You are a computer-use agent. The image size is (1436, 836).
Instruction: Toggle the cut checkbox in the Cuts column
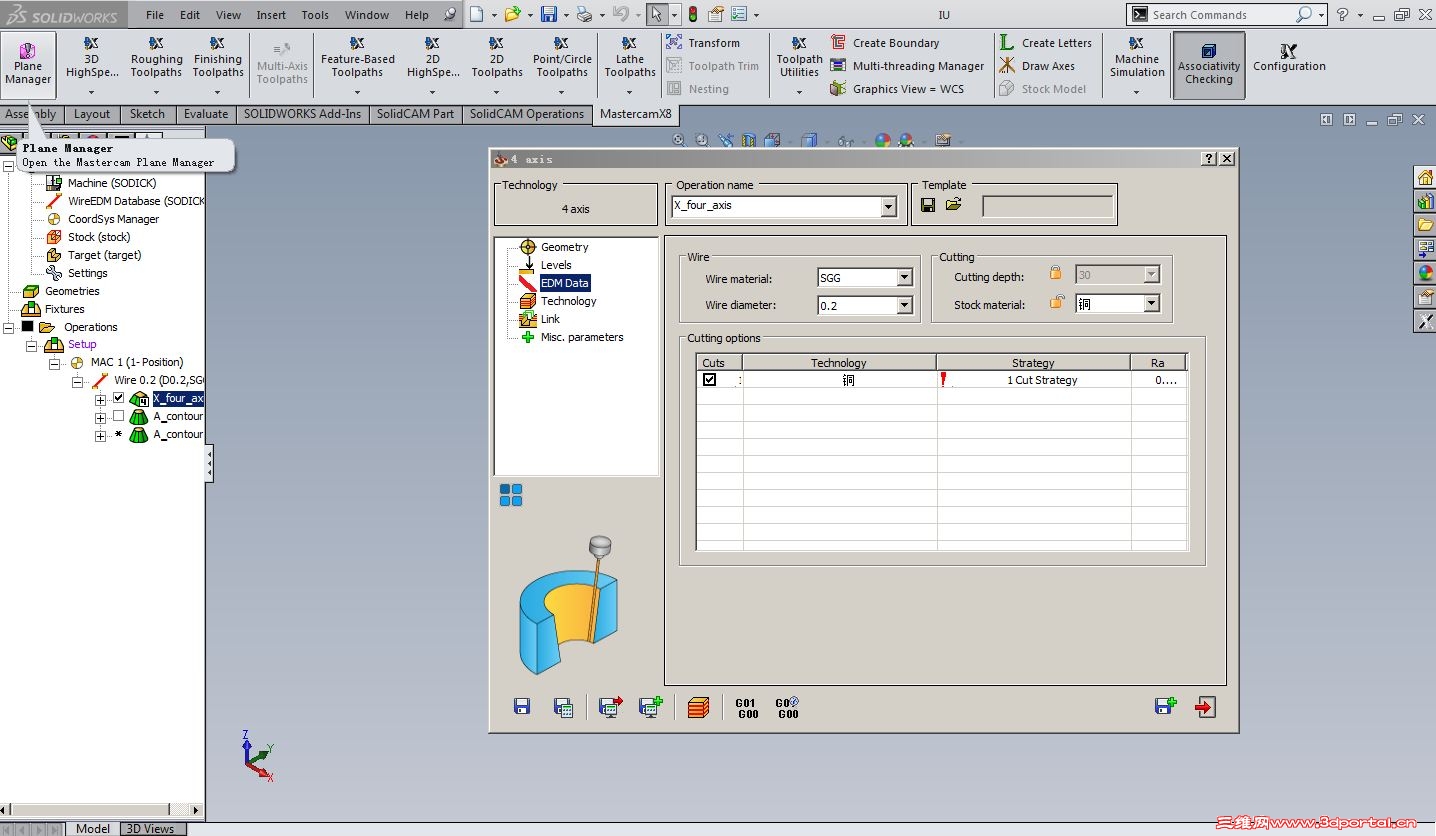tap(709, 380)
